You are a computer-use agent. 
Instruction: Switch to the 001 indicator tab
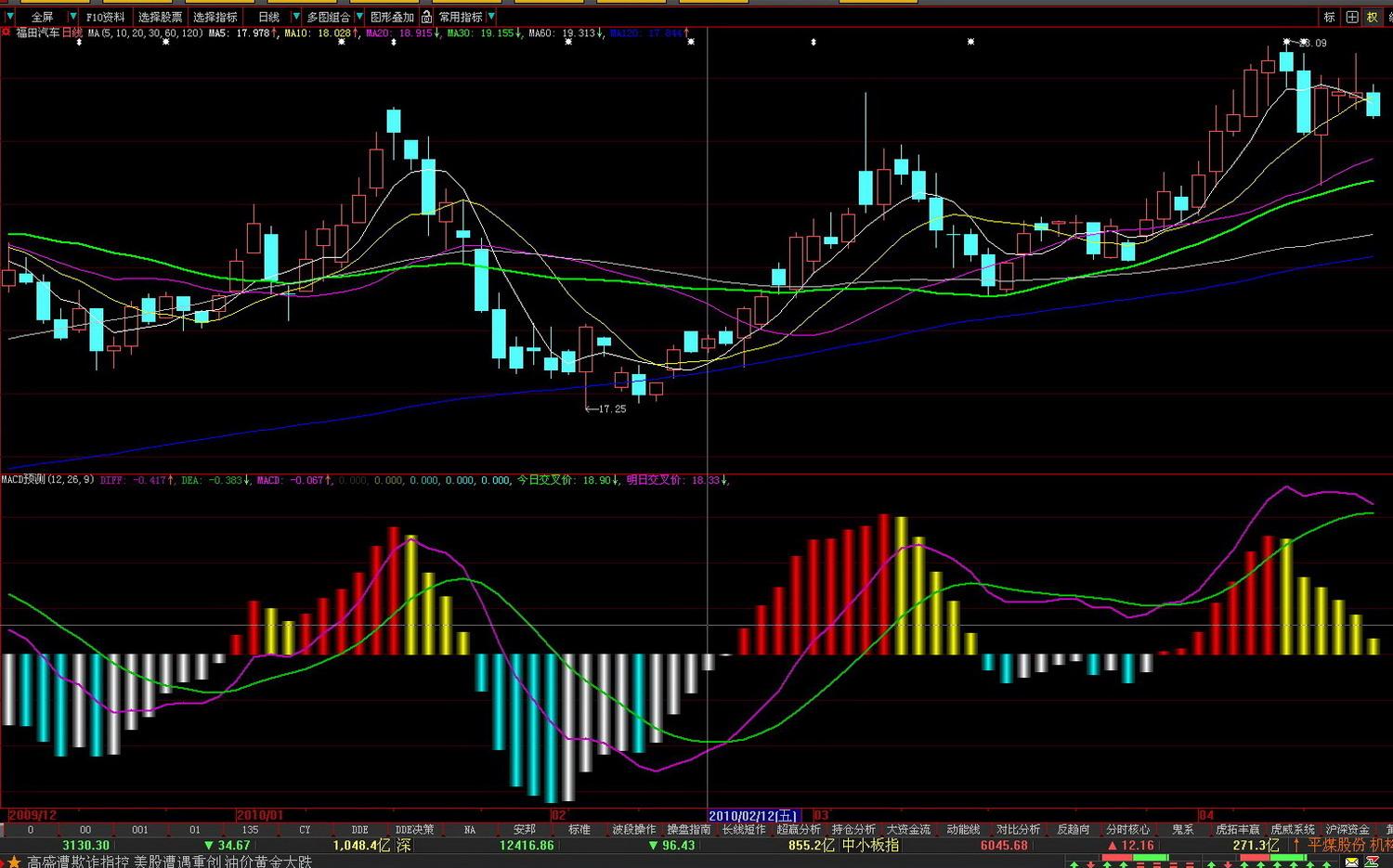click(140, 830)
